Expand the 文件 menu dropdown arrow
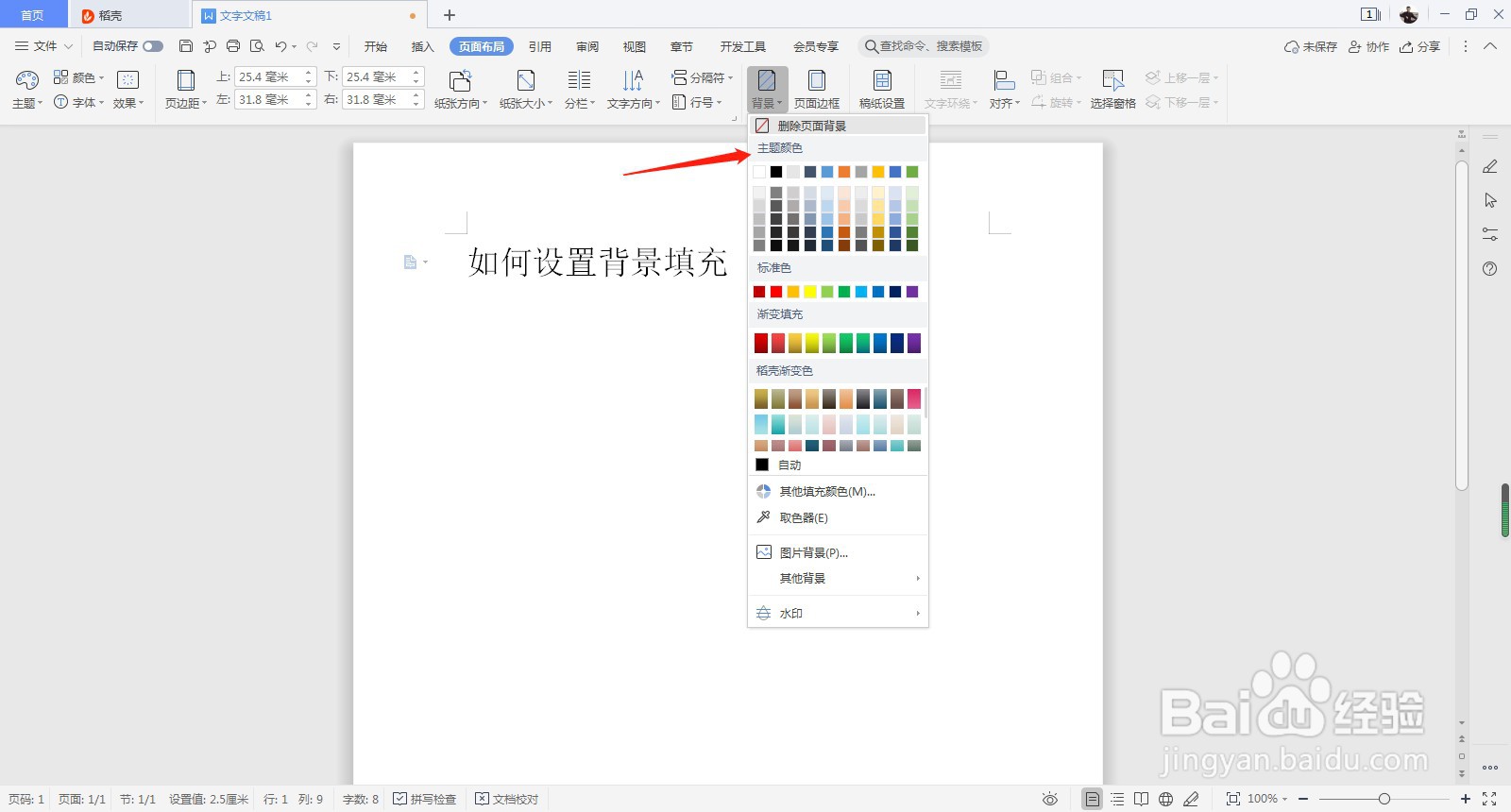Screen dimensions: 1511x812 pyautogui.click(x=68, y=46)
